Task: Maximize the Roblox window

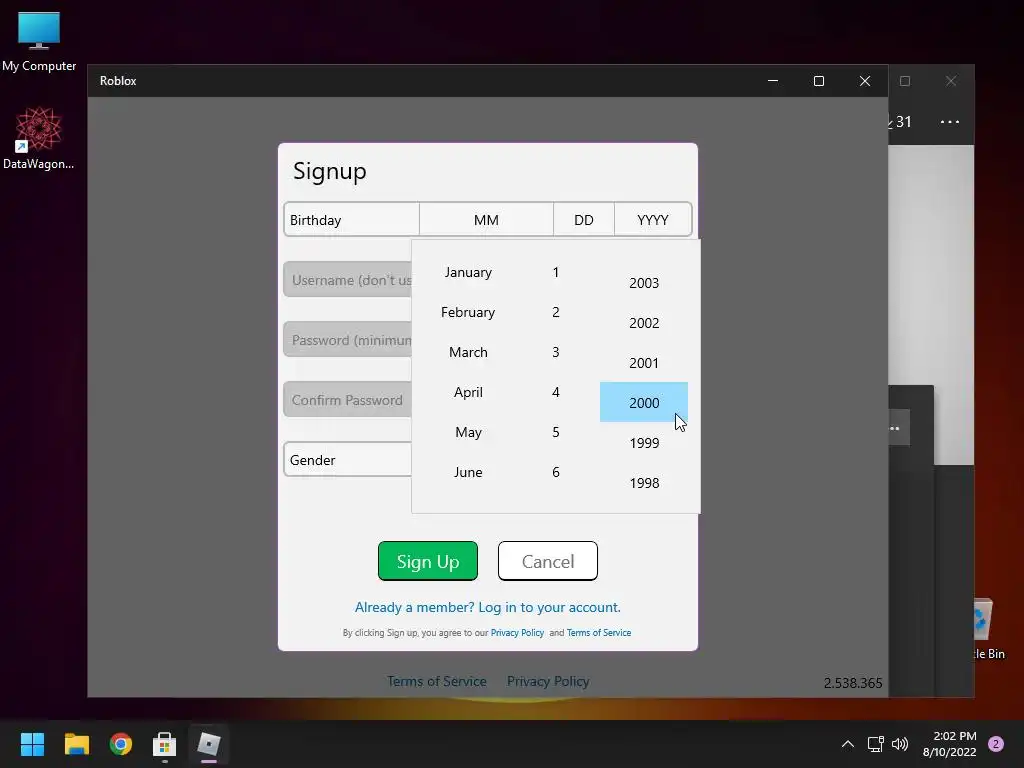Action: [x=818, y=81]
